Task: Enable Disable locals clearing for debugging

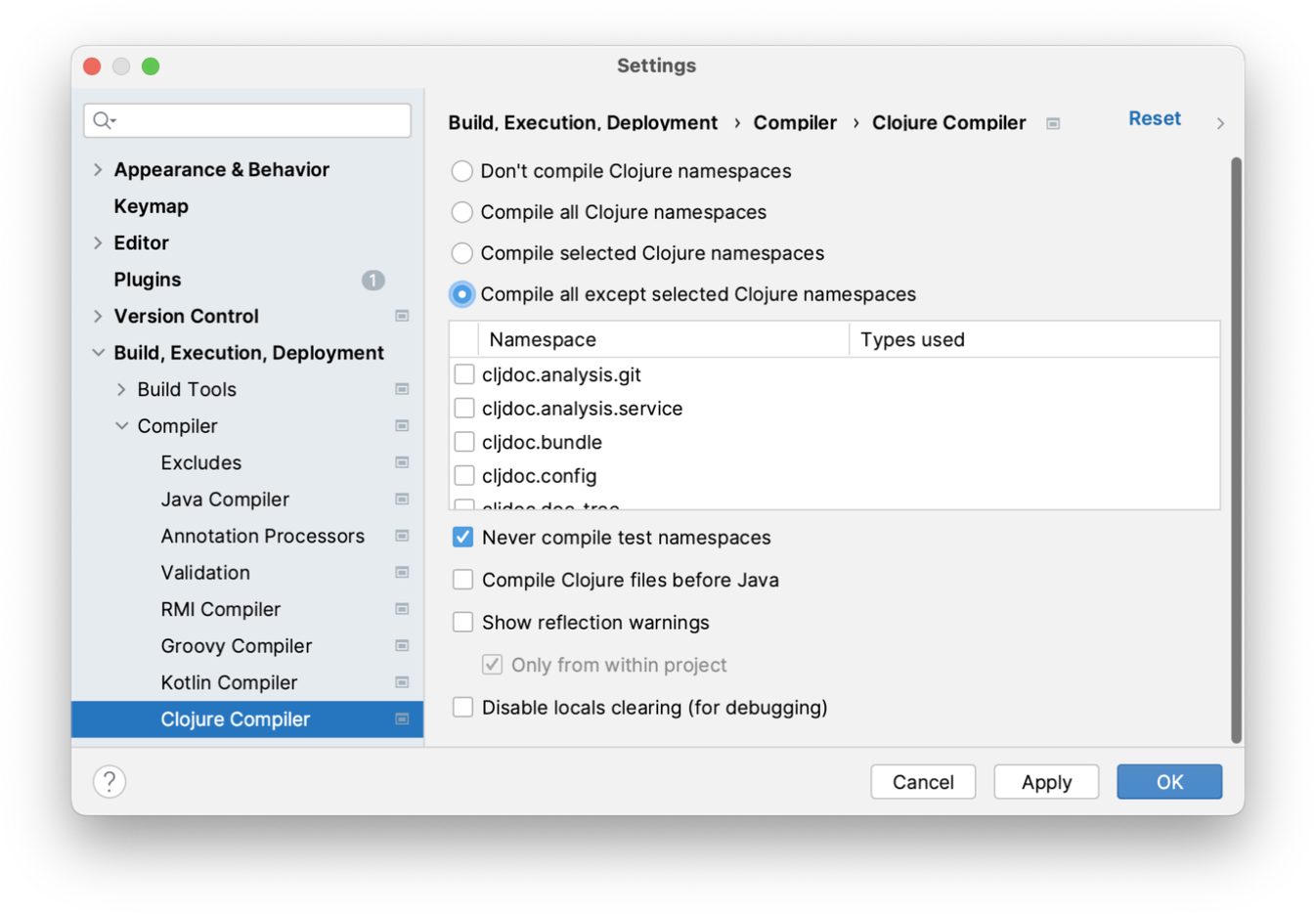Action: click(463, 708)
